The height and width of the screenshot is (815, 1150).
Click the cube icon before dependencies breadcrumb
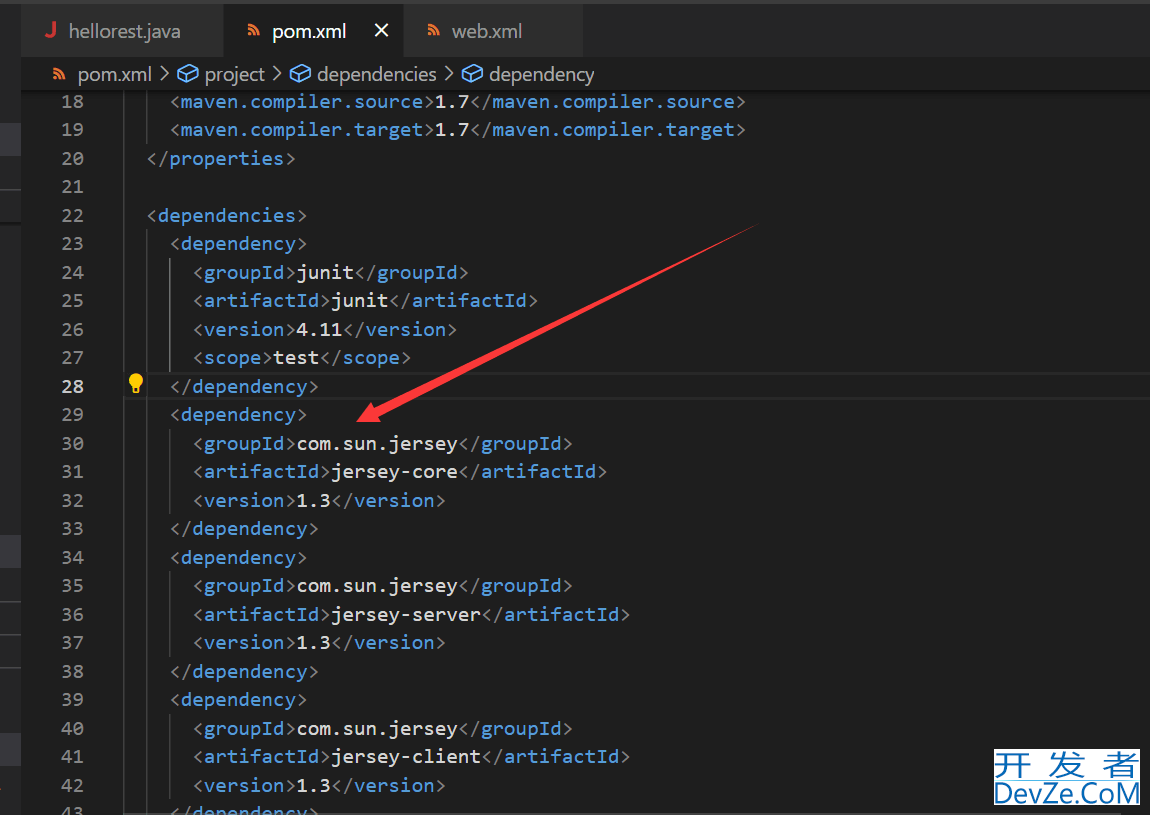coord(300,73)
